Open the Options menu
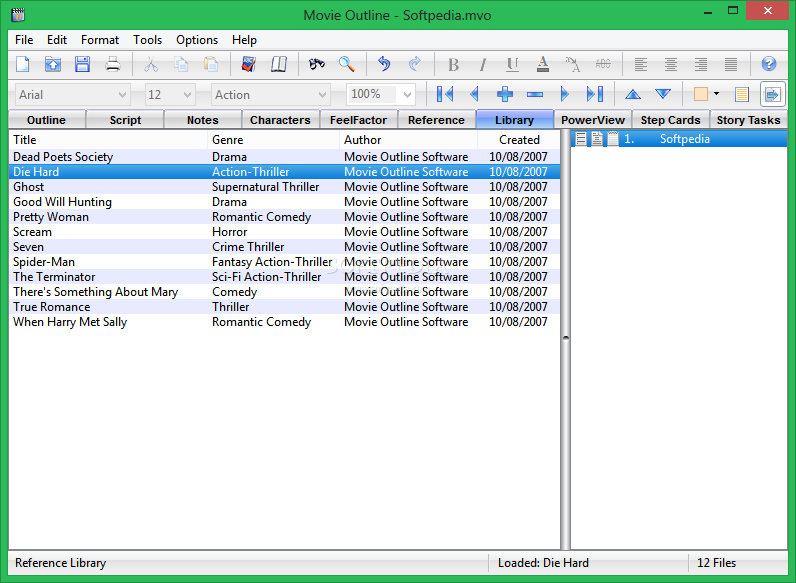Viewport: 796px width, 583px height. pyautogui.click(x=196, y=40)
